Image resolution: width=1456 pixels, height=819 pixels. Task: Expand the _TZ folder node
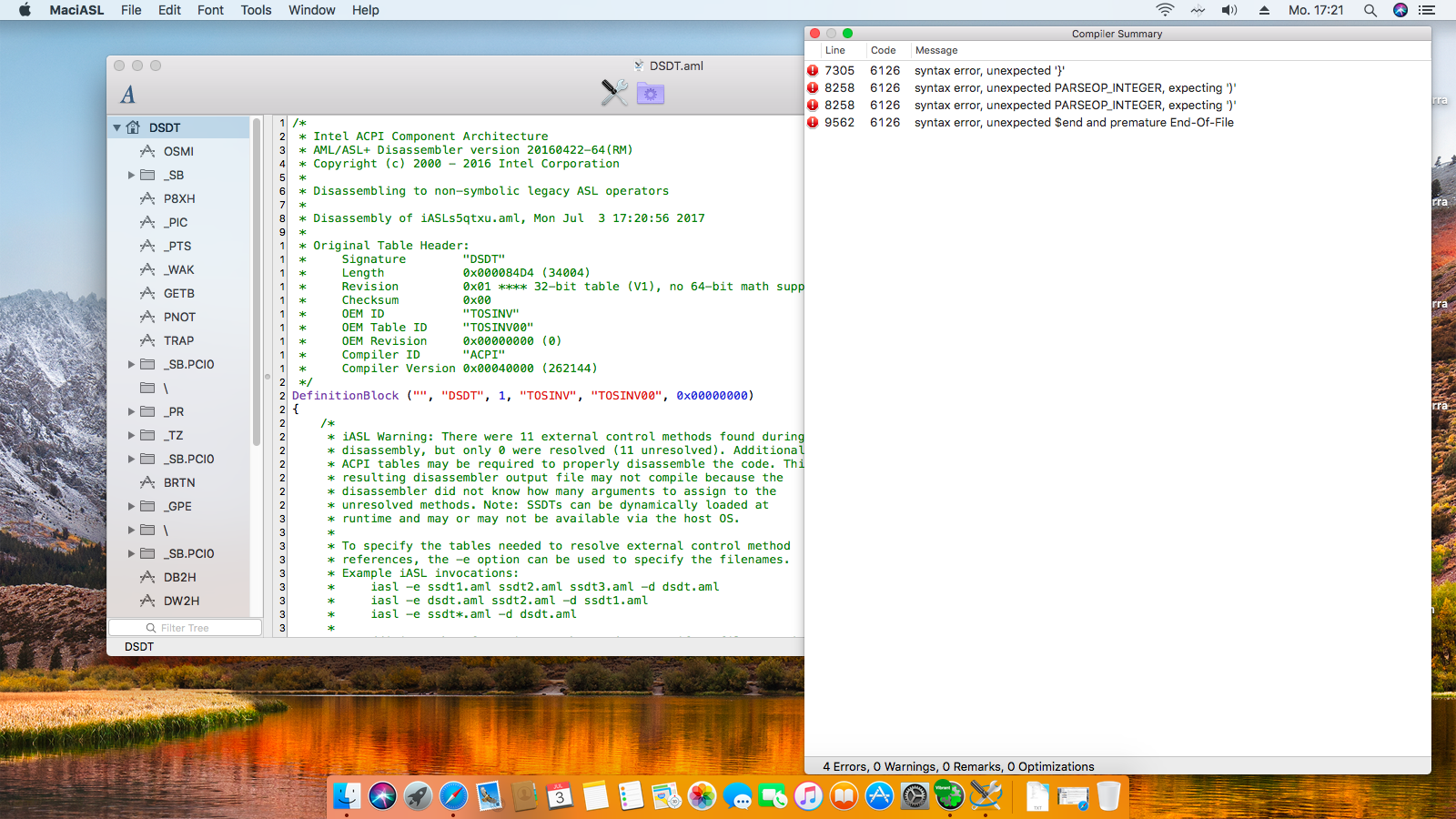tap(131, 436)
